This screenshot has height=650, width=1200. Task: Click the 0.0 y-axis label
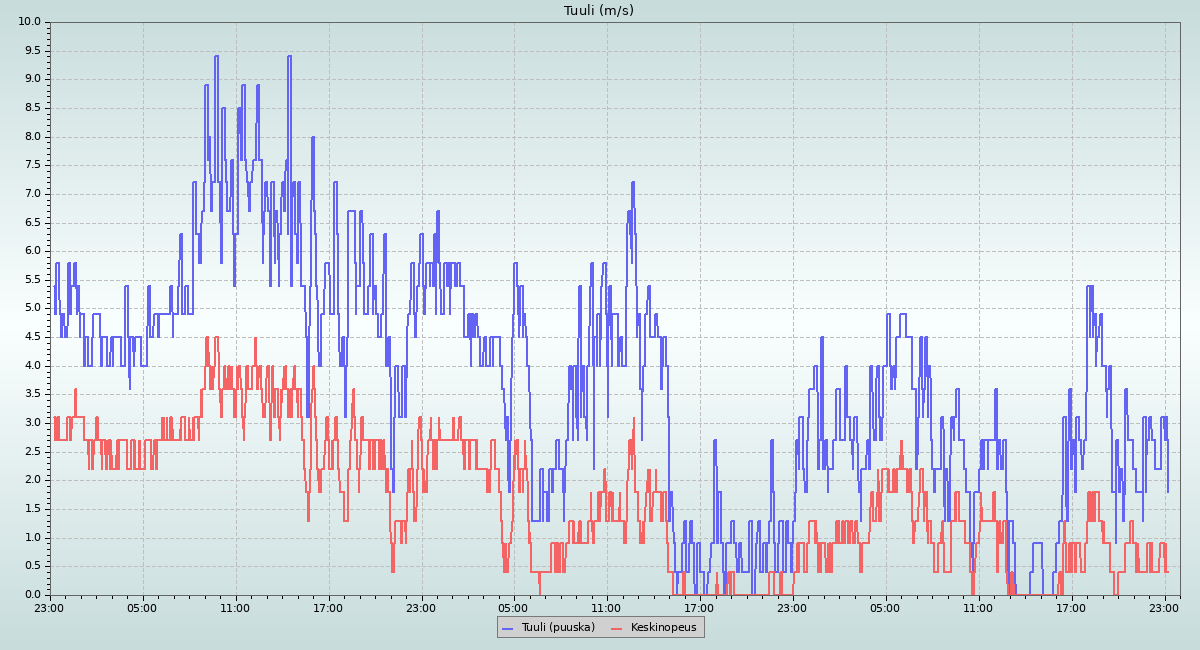pos(32,595)
